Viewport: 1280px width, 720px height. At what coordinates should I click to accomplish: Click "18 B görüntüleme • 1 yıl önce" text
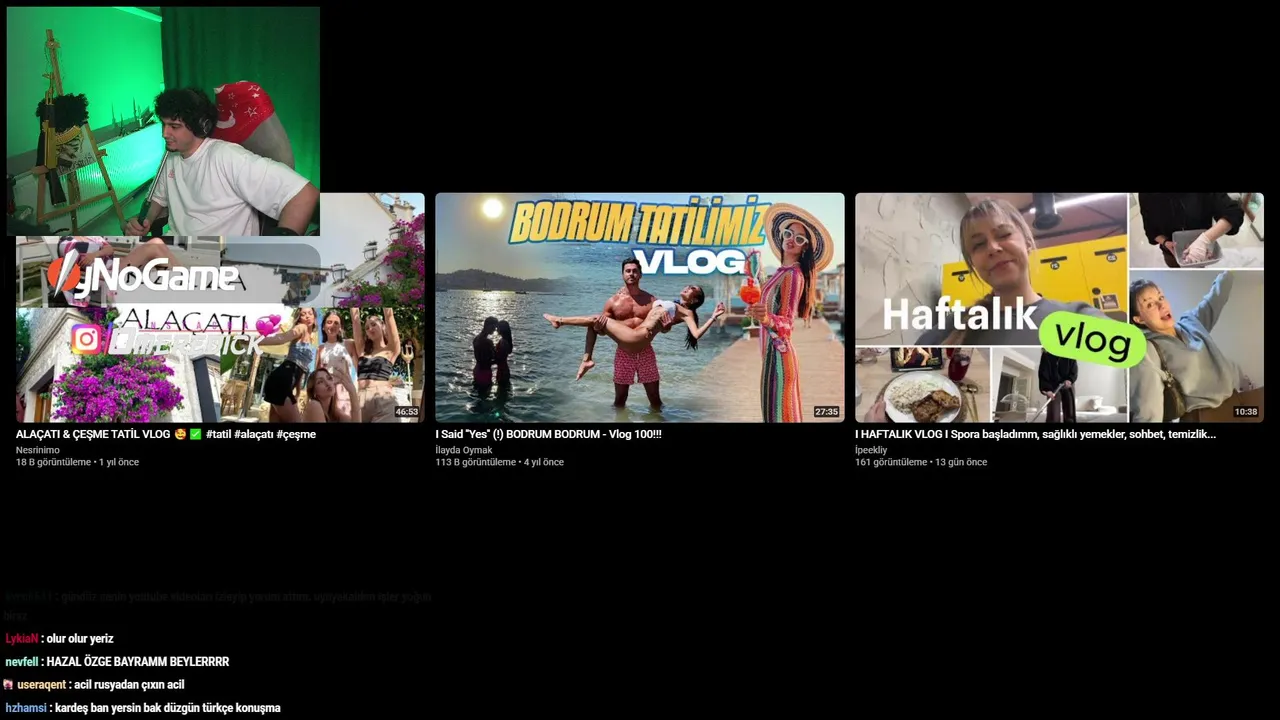77,462
